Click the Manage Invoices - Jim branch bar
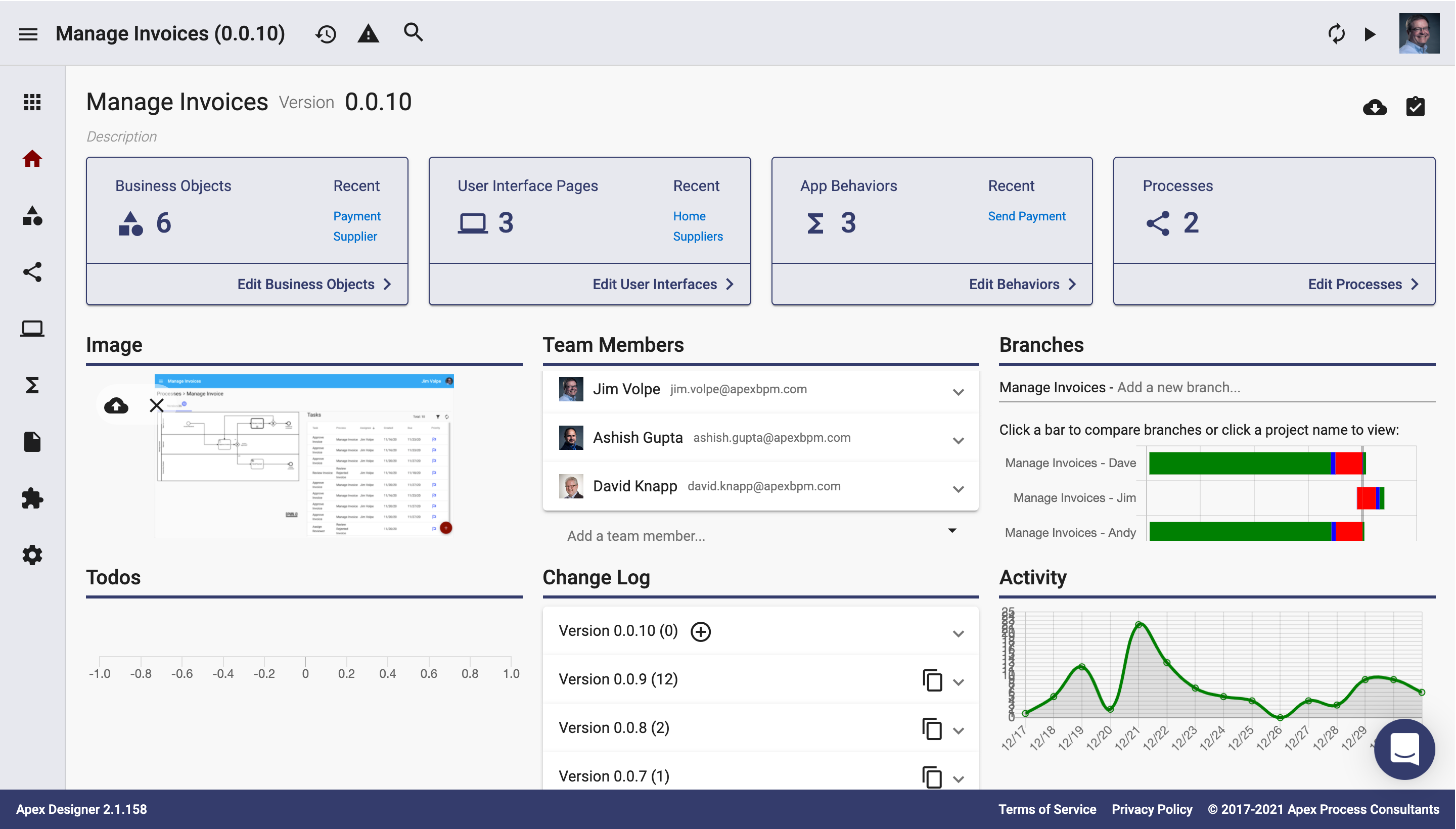Viewport: 1456px width, 829px height. click(x=1370, y=498)
